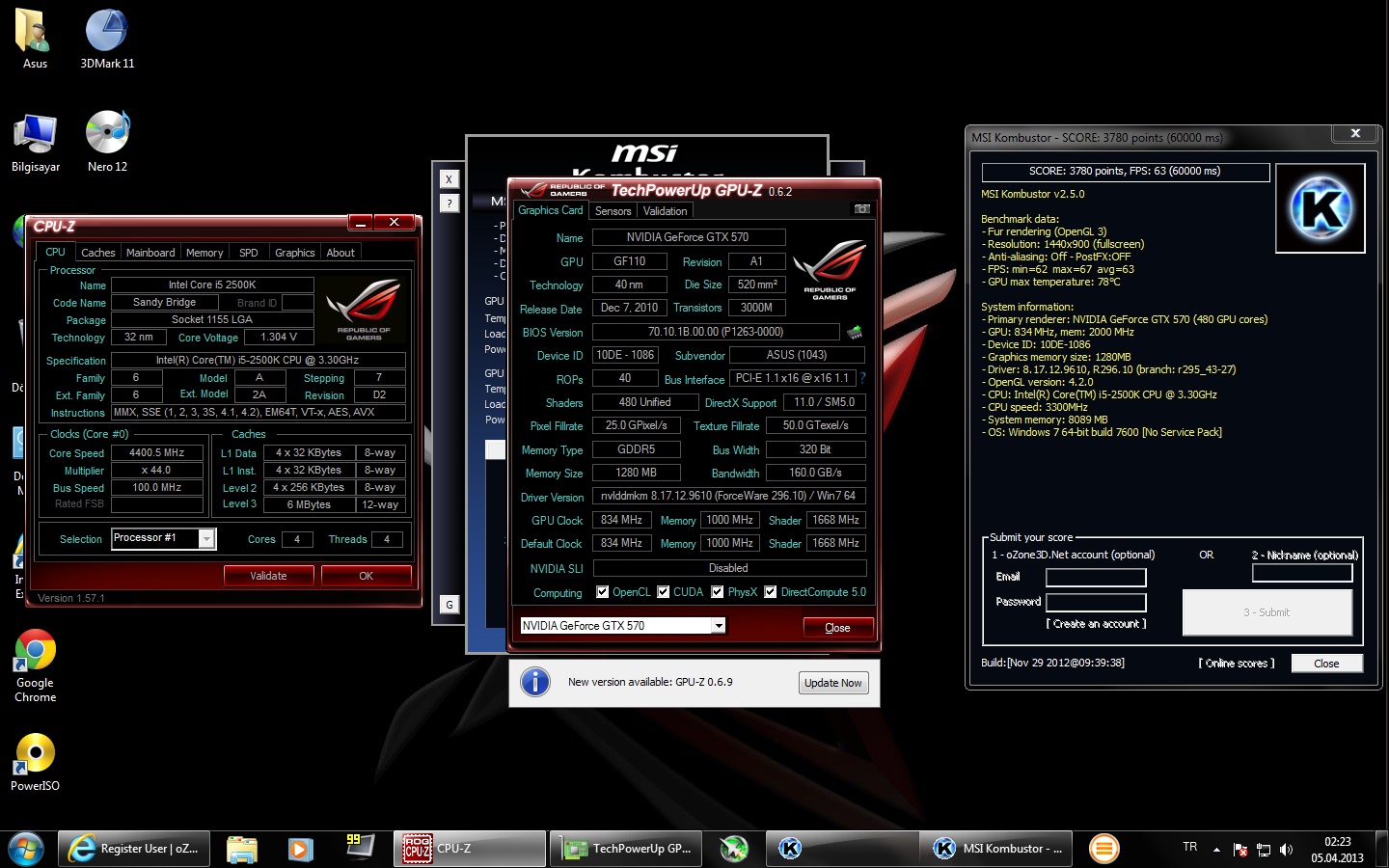Viewport: 1389px width, 868px height.
Task: Click the orange round taskbar icon
Action: pyautogui.click(x=1104, y=849)
